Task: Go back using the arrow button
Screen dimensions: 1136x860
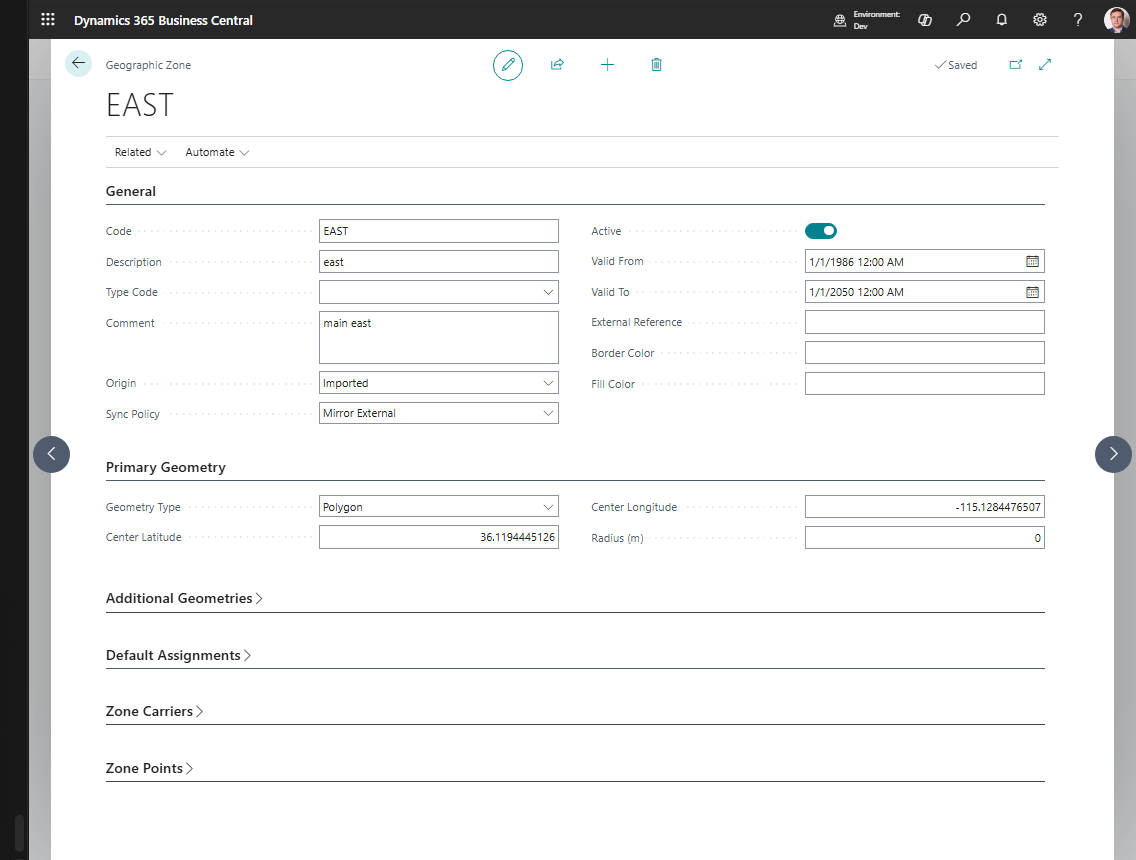Action: [x=78, y=63]
